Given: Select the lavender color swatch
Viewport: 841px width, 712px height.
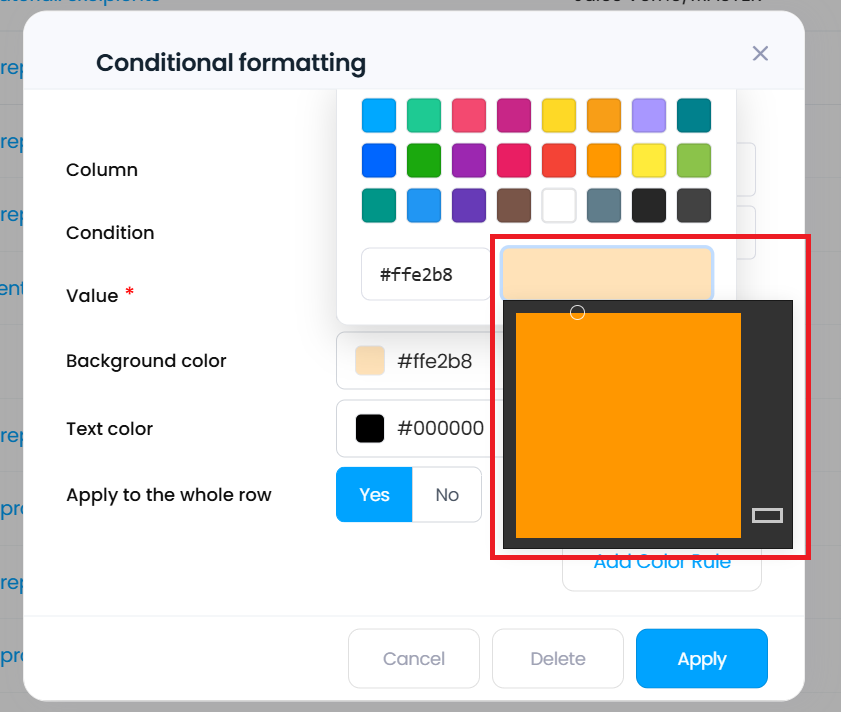Looking at the screenshot, I should coord(649,115).
